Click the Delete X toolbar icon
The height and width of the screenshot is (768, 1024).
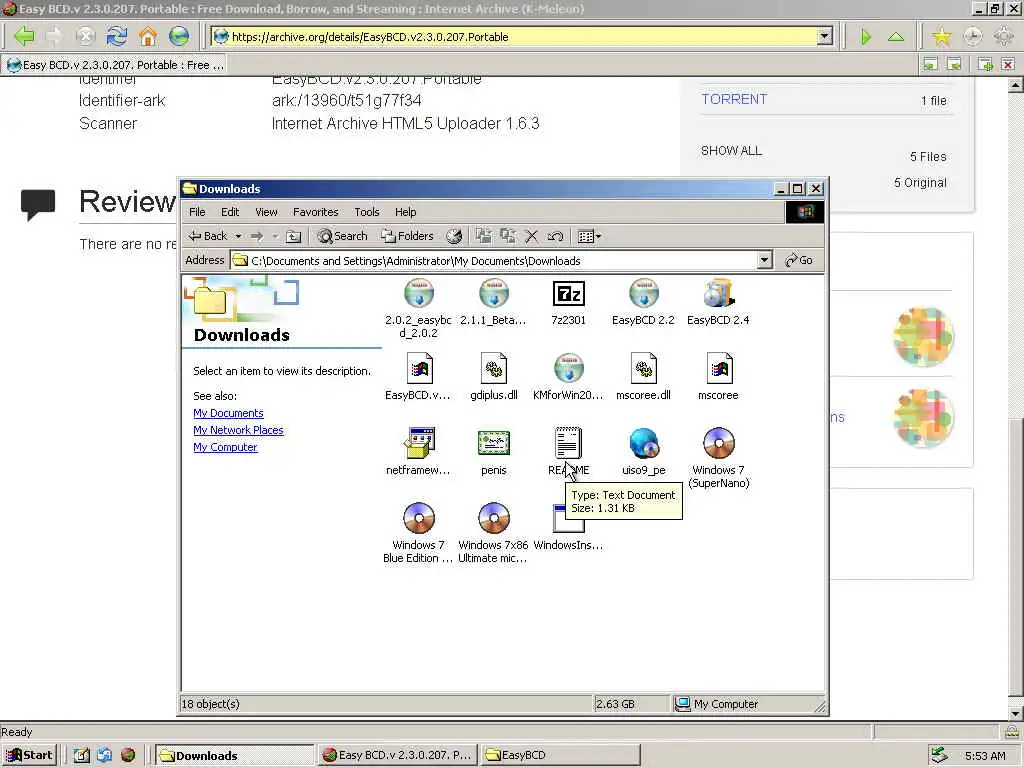[532, 236]
